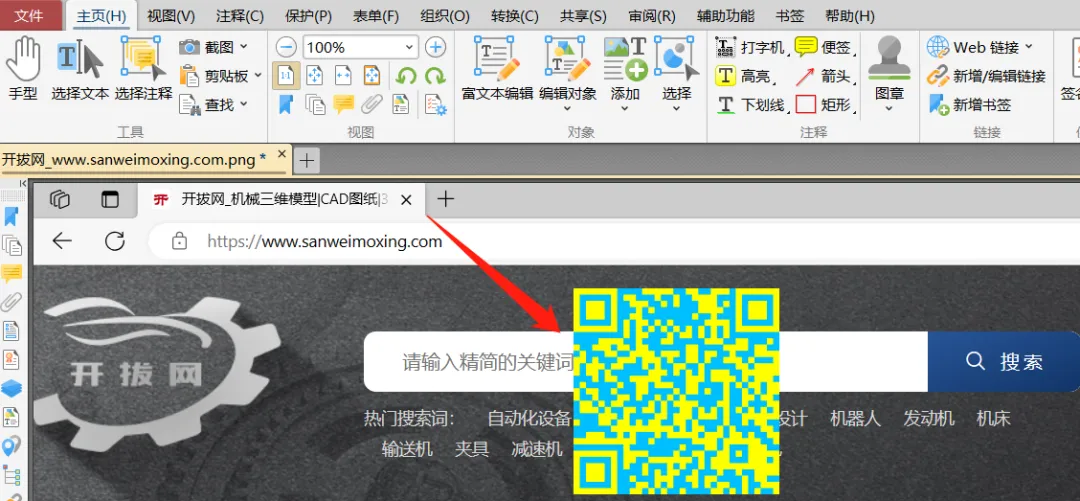Viewport: 1080px width, 501px height.
Task: Click the Fit Page icon
Action: click(x=315, y=75)
